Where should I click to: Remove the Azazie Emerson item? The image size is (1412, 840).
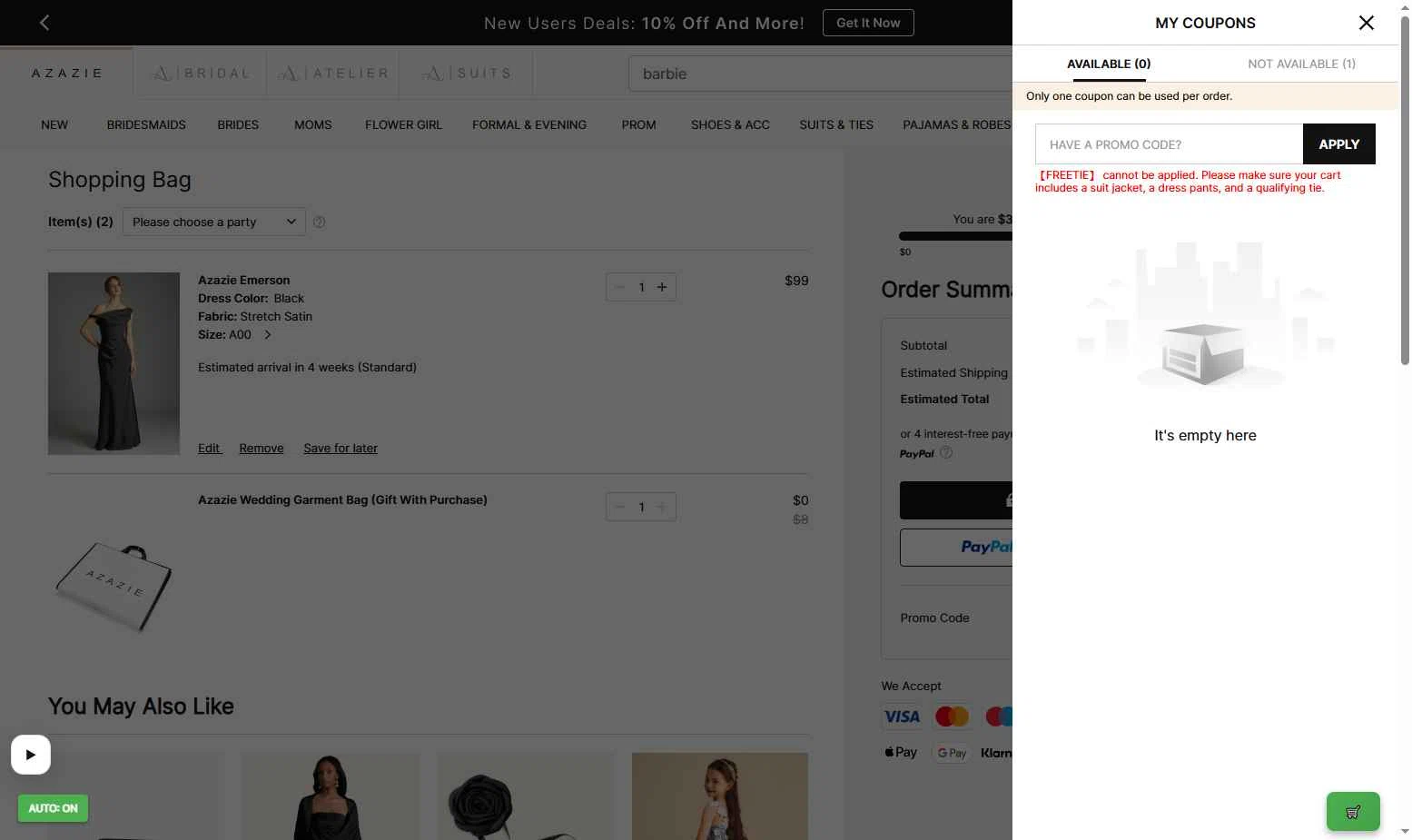262,448
